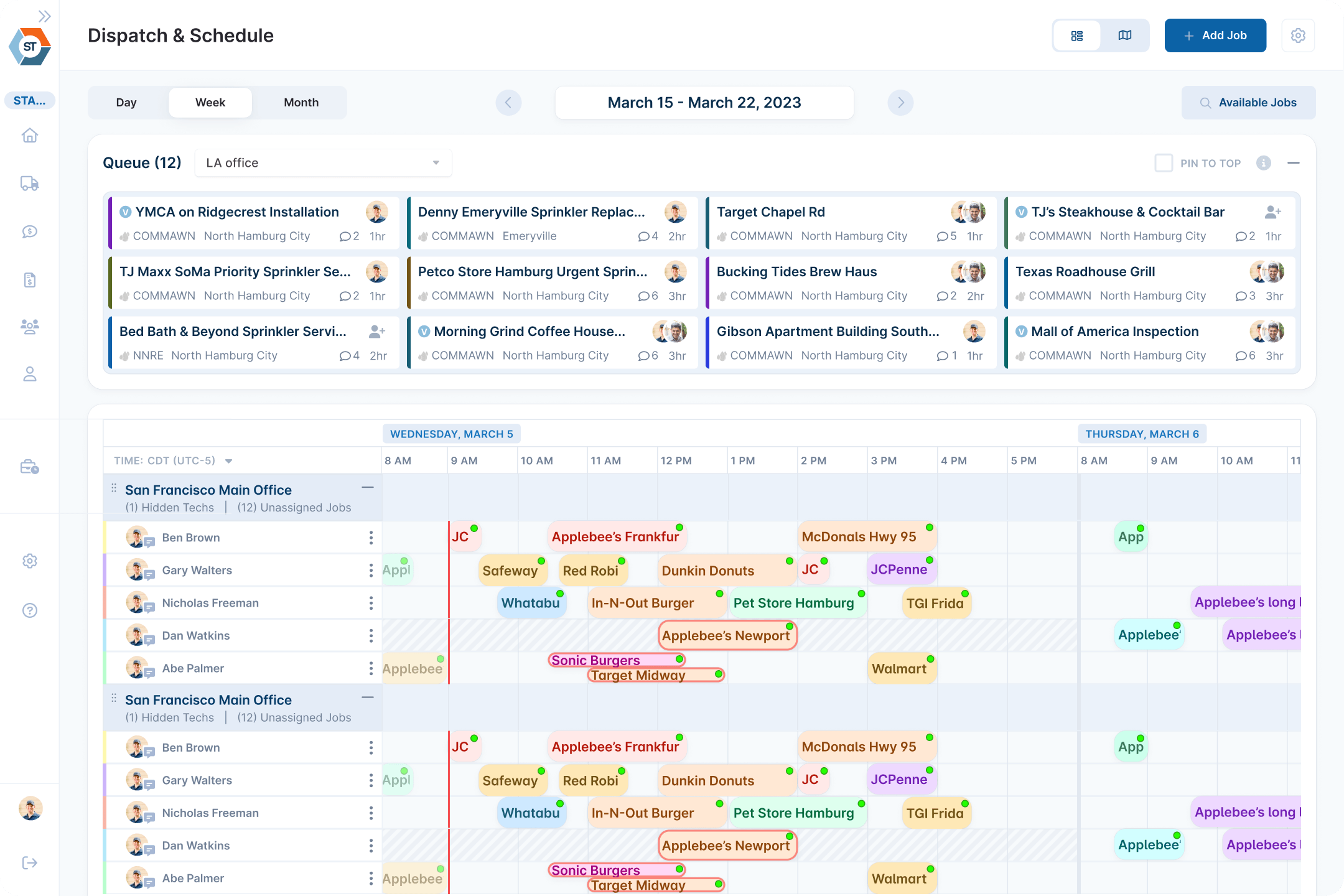
Task: Open the dollar chat sidebar icon
Action: point(30,231)
